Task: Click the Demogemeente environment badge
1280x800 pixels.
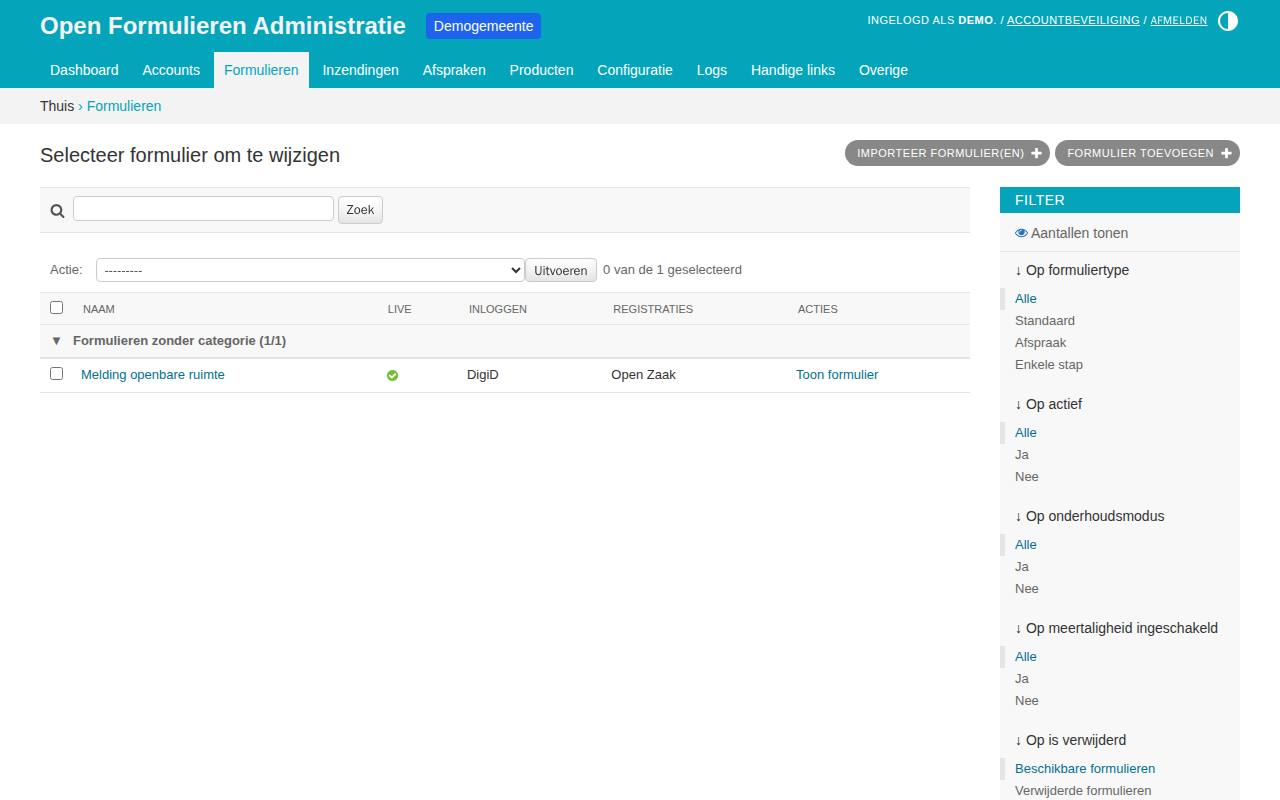Action: (483, 26)
